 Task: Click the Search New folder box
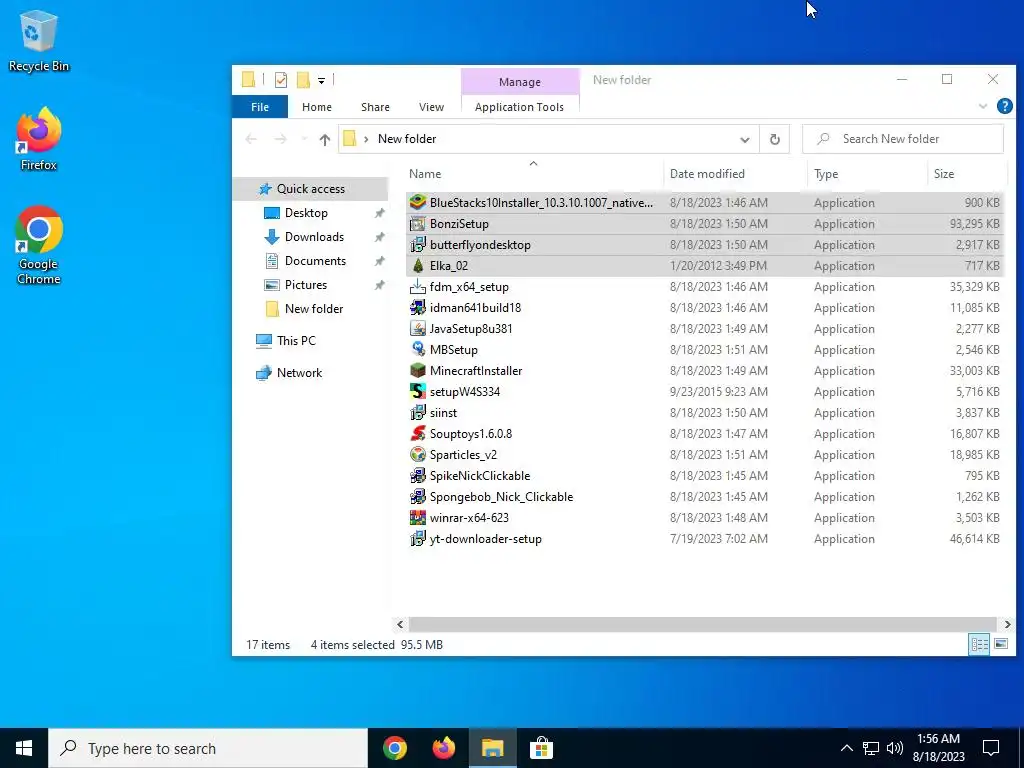point(903,138)
